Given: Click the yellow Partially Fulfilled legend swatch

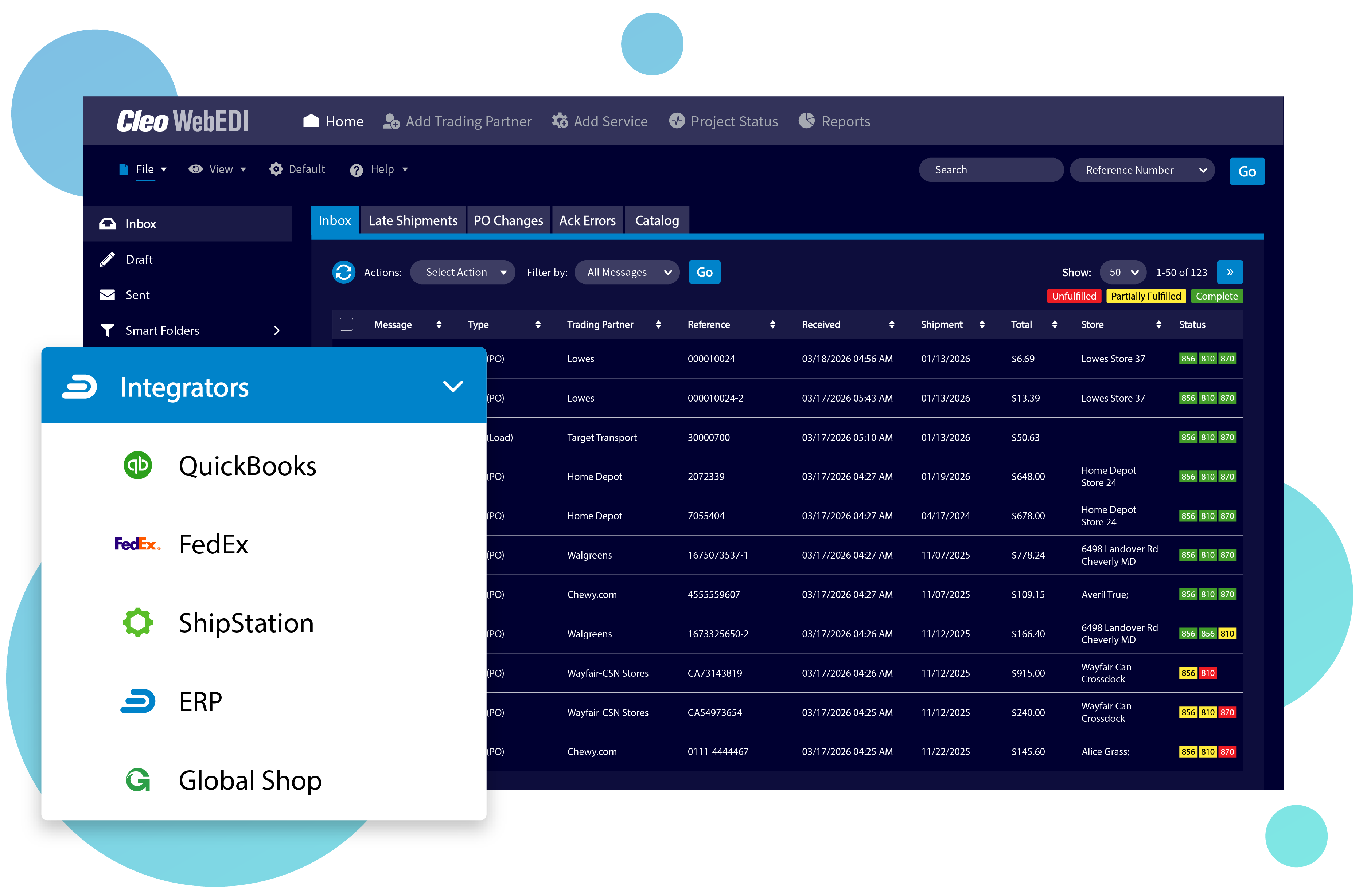Looking at the screenshot, I should click(1146, 296).
